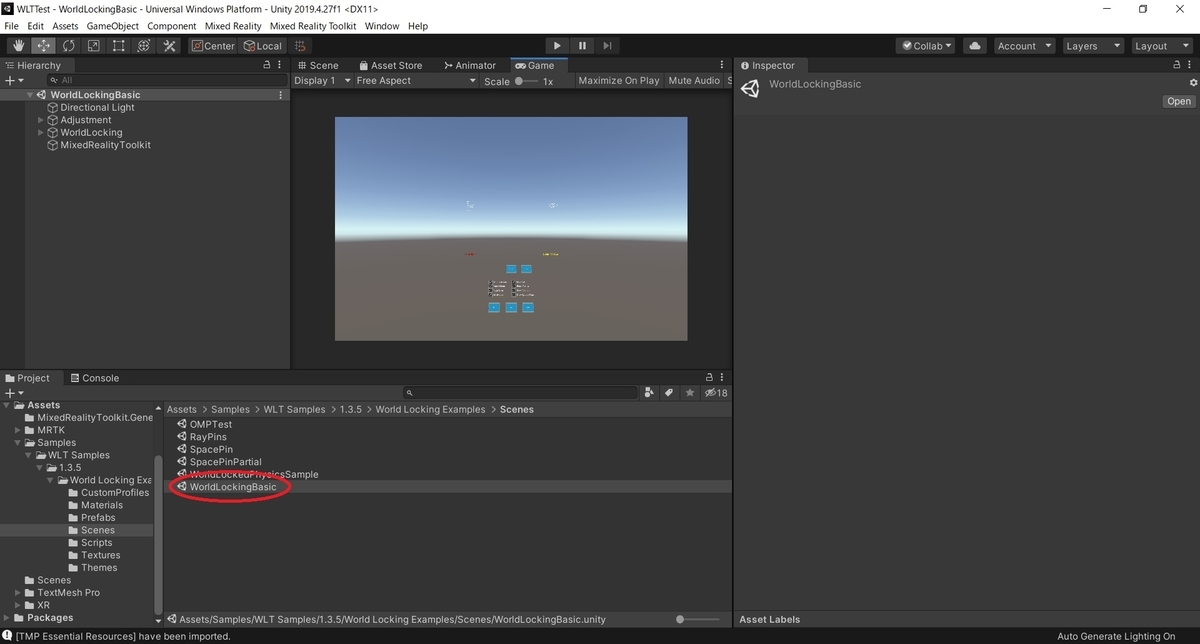Click WLT Samples in breadcrumb path
The width and height of the screenshot is (1200, 644).
[294, 409]
